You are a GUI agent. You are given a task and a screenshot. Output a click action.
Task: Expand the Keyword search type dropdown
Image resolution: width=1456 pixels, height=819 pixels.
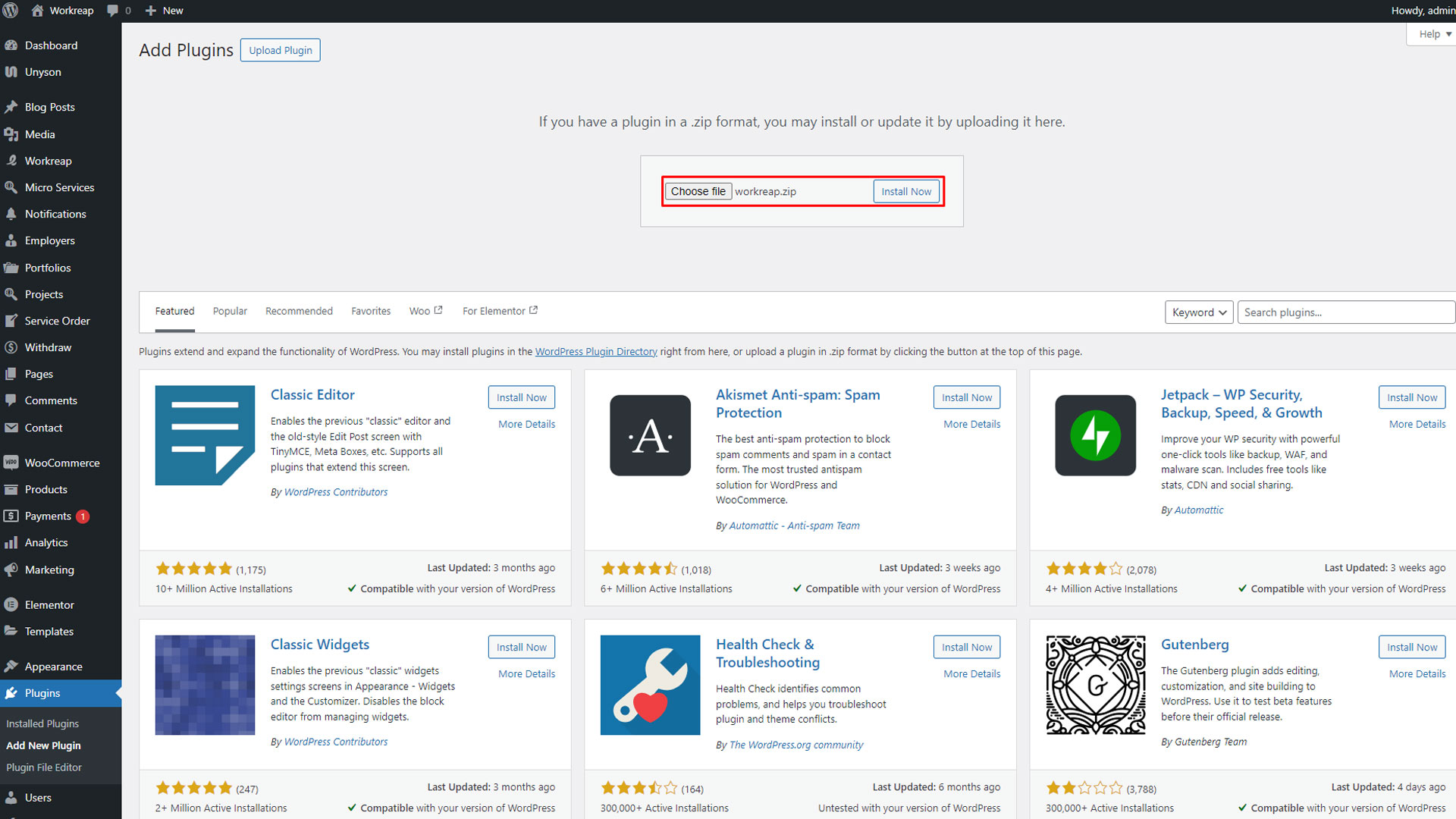point(1198,312)
